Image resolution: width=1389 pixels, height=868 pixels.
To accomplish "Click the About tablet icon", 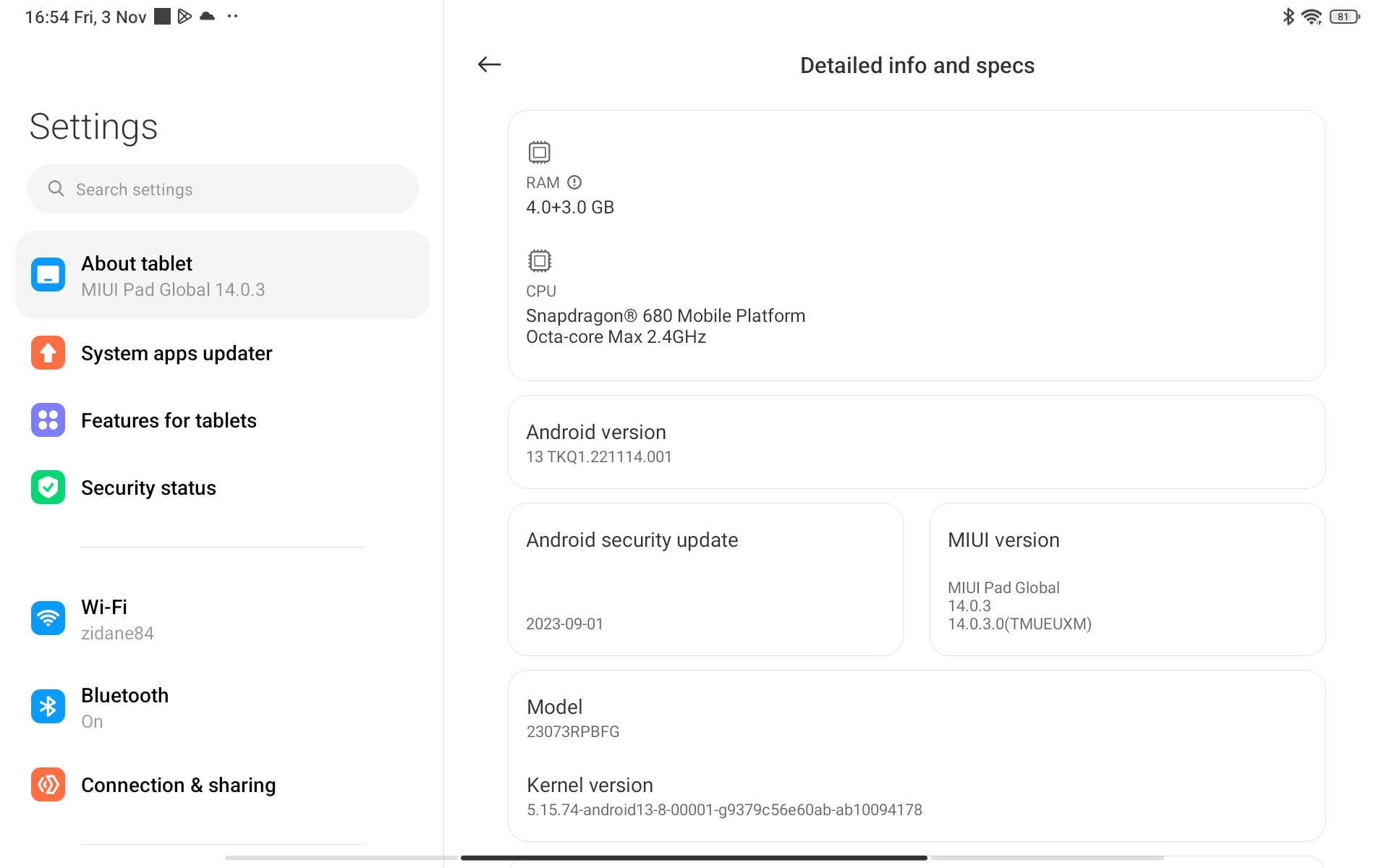I will [x=48, y=275].
